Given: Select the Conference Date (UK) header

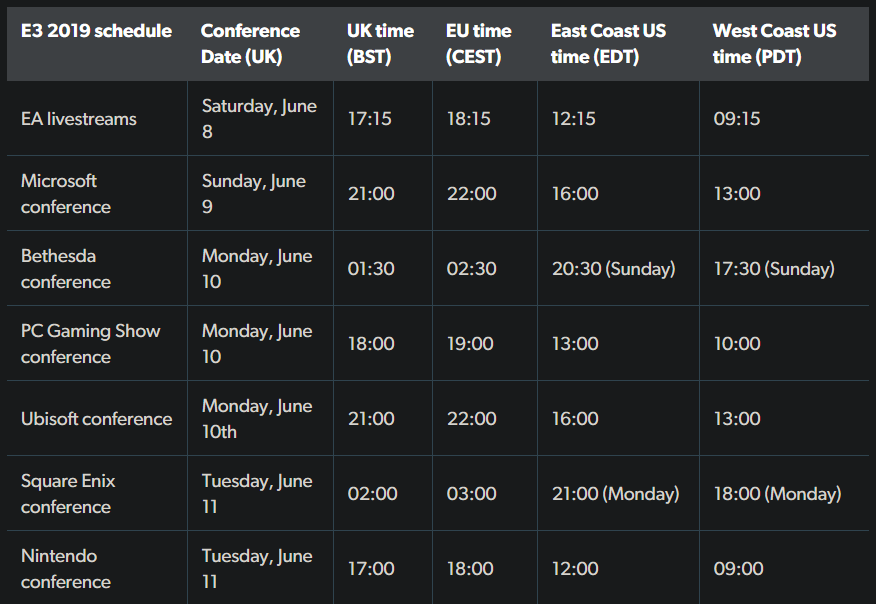Looking at the screenshot, I should tap(250, 44).
